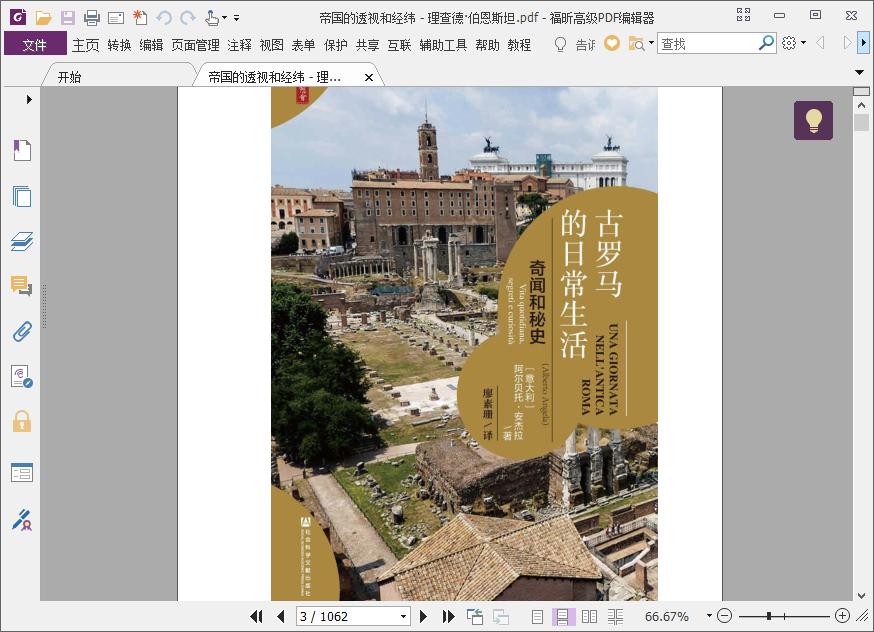This screenshot has height=632, width=874.
Task: Open the Comments panel icon
Action: click(x=22, y=286)
